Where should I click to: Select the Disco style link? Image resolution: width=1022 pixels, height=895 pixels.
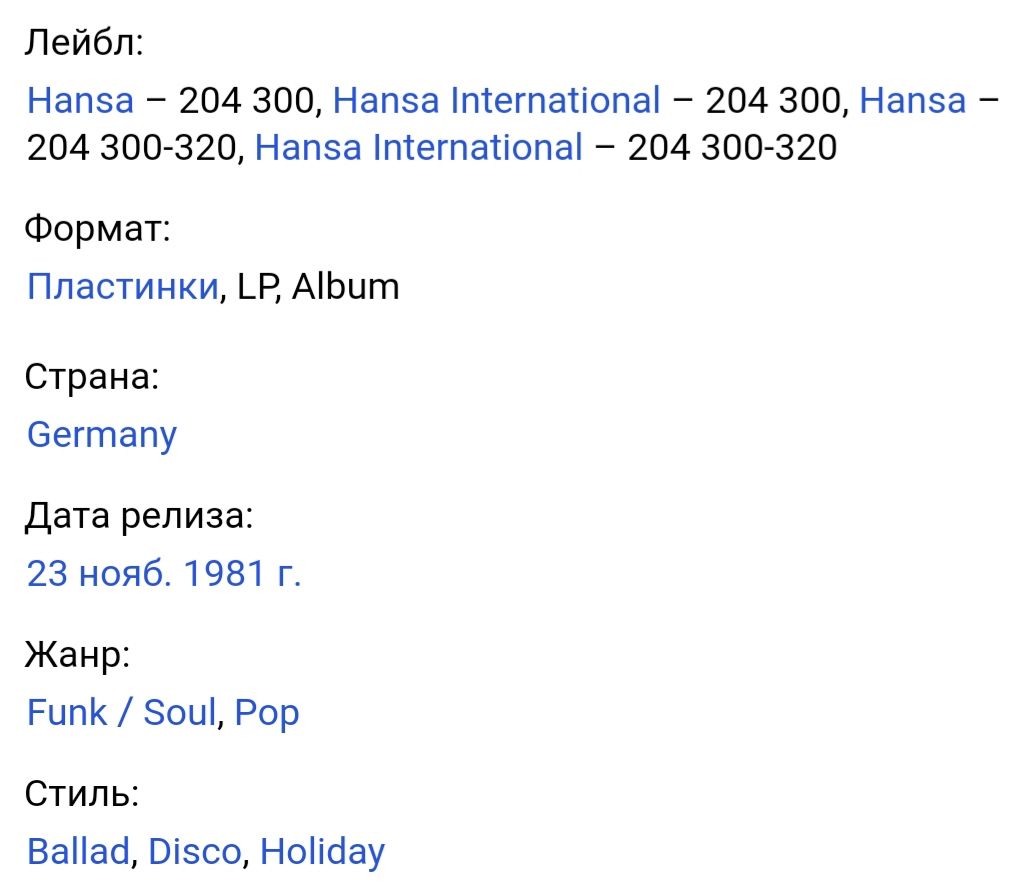195,851
